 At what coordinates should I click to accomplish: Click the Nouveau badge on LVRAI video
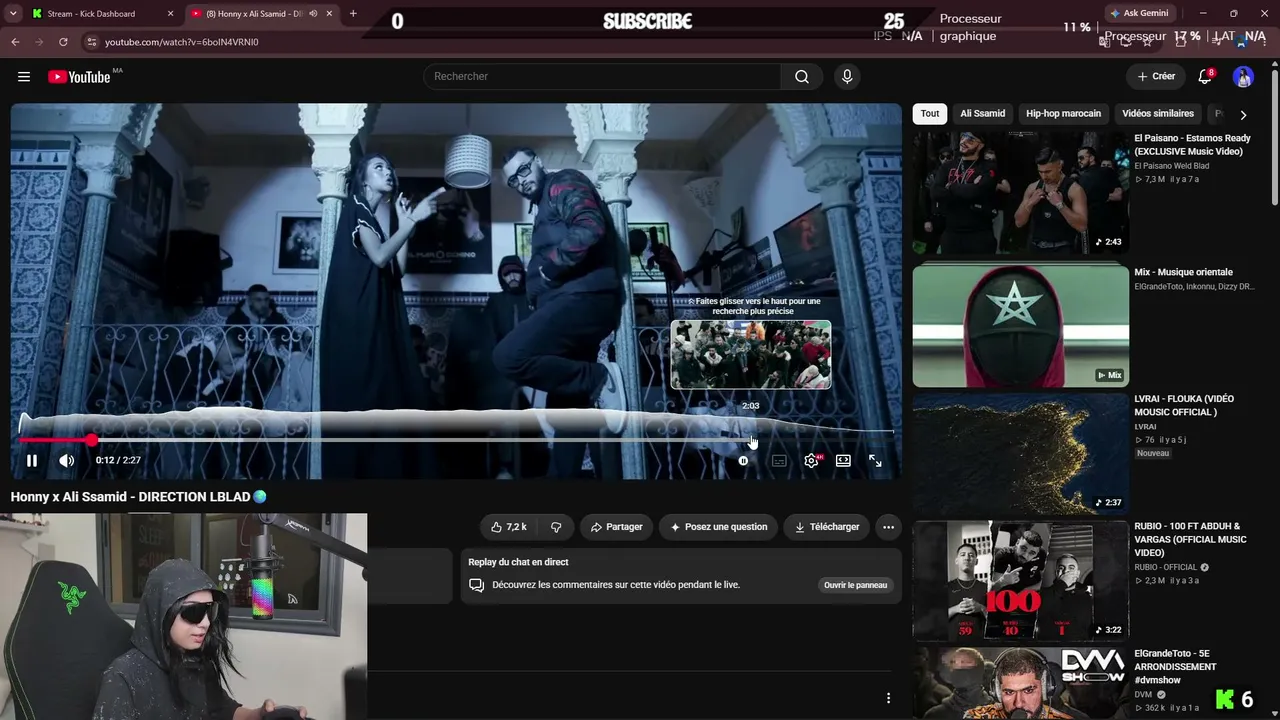pyautogui.click(x=1153, y=453)
